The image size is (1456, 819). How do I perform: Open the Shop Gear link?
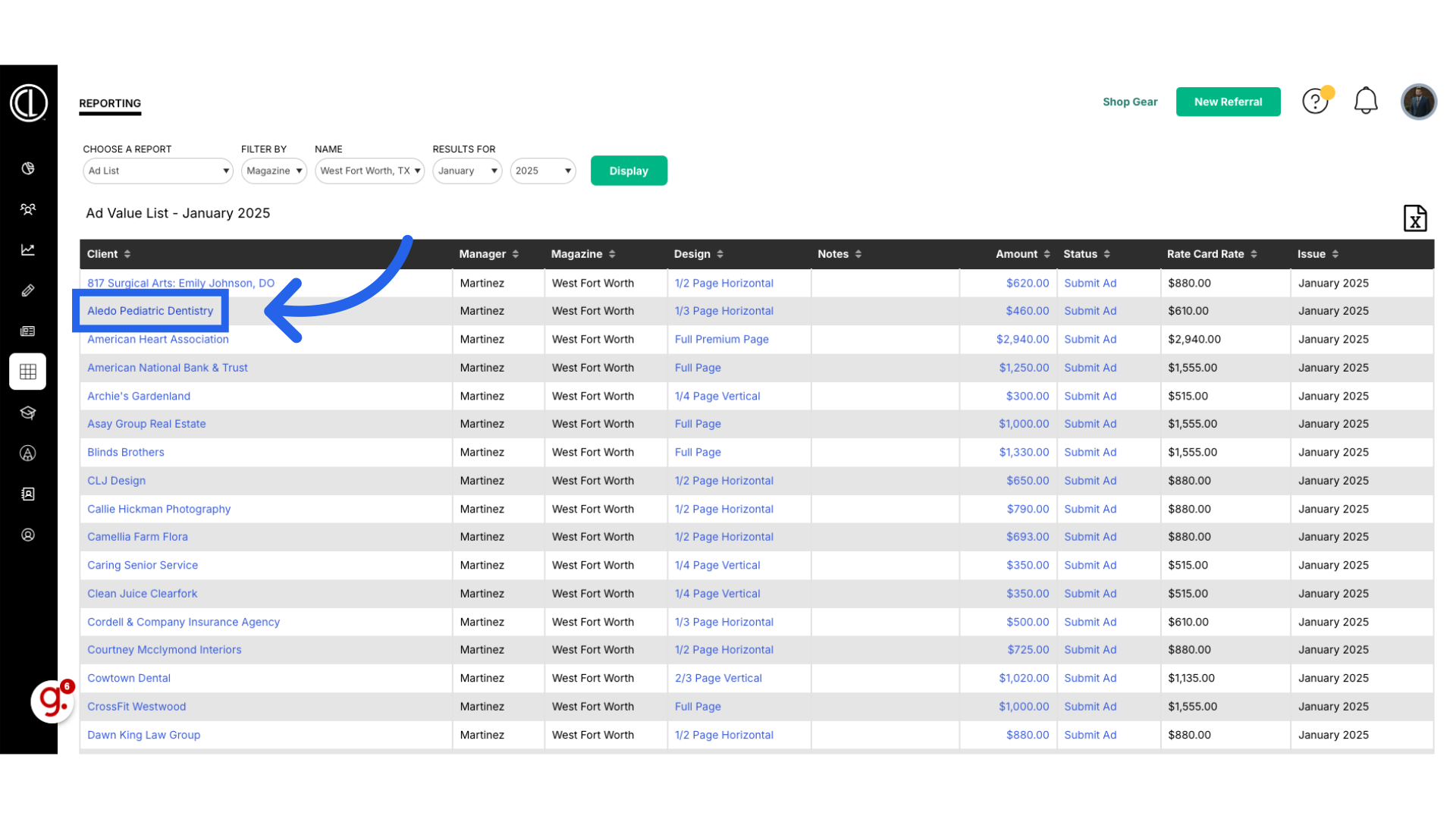(1130, 102)
